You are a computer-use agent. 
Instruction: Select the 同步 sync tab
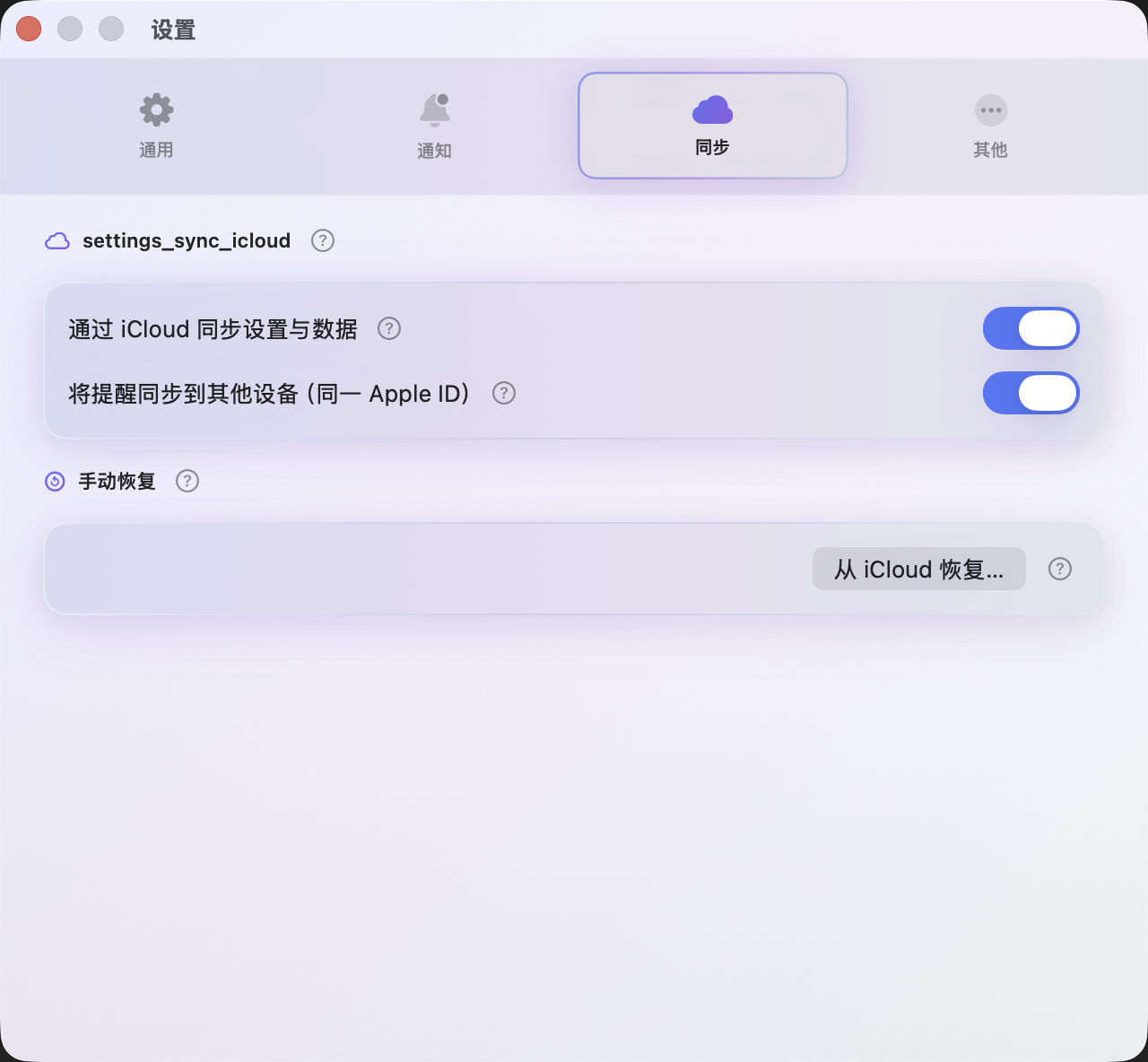pos(713,126)
